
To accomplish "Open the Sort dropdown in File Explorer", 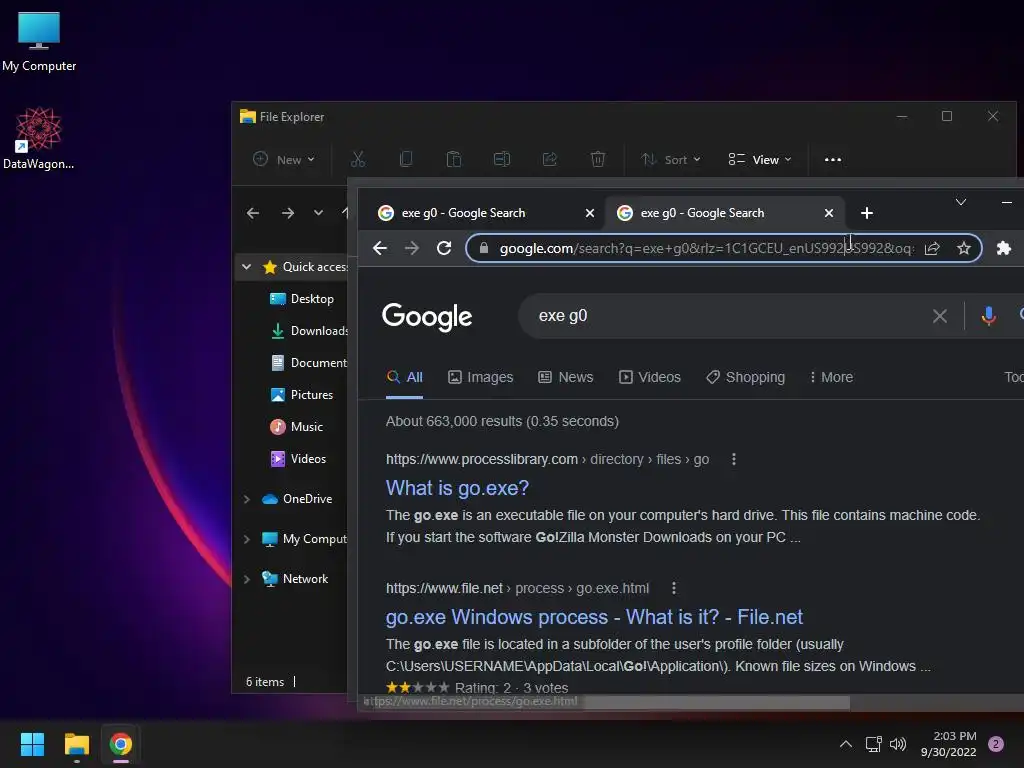I will click(671, 159).
